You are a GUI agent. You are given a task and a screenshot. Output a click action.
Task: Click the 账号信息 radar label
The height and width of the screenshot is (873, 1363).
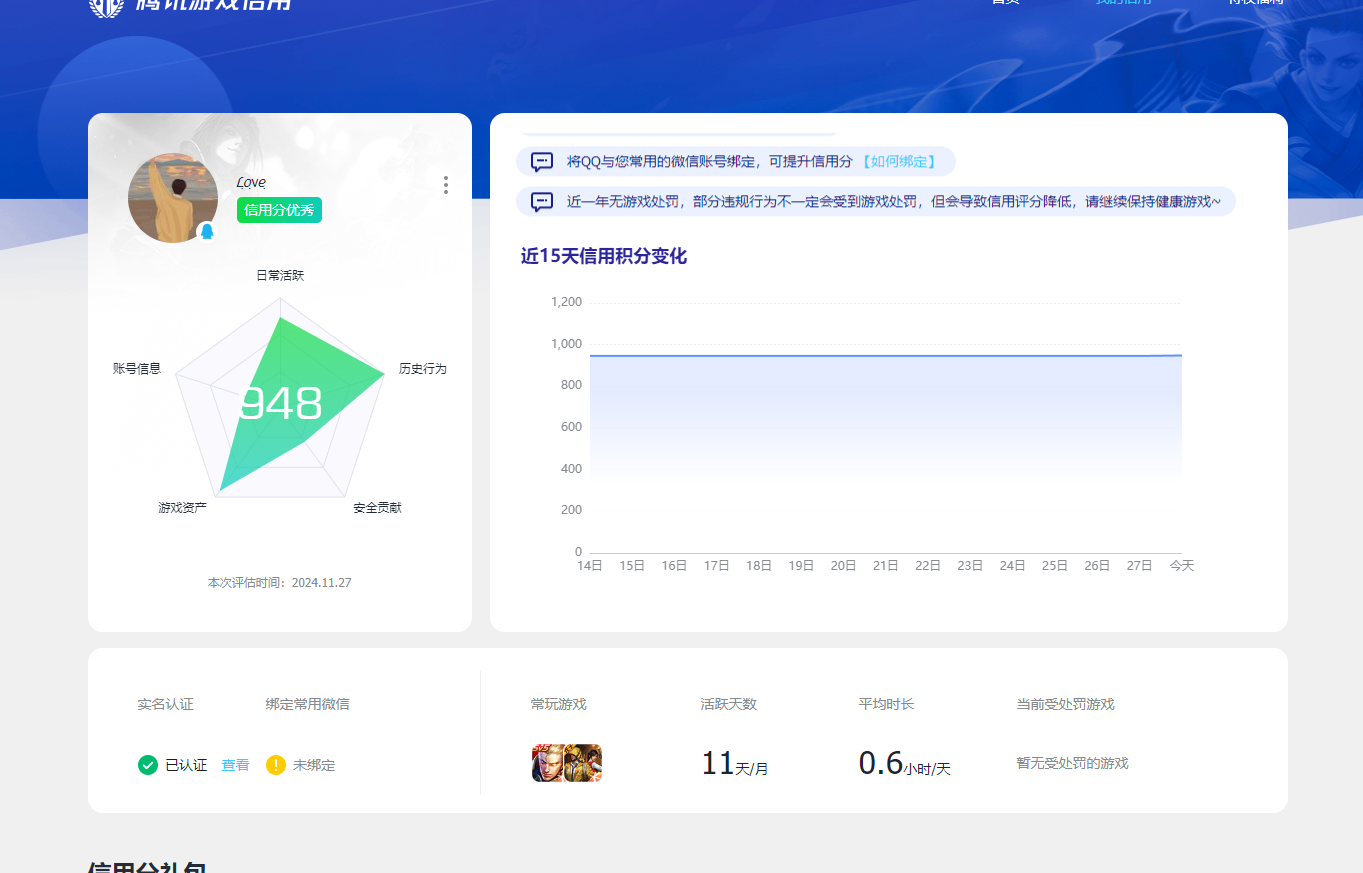tap(137, 368)
